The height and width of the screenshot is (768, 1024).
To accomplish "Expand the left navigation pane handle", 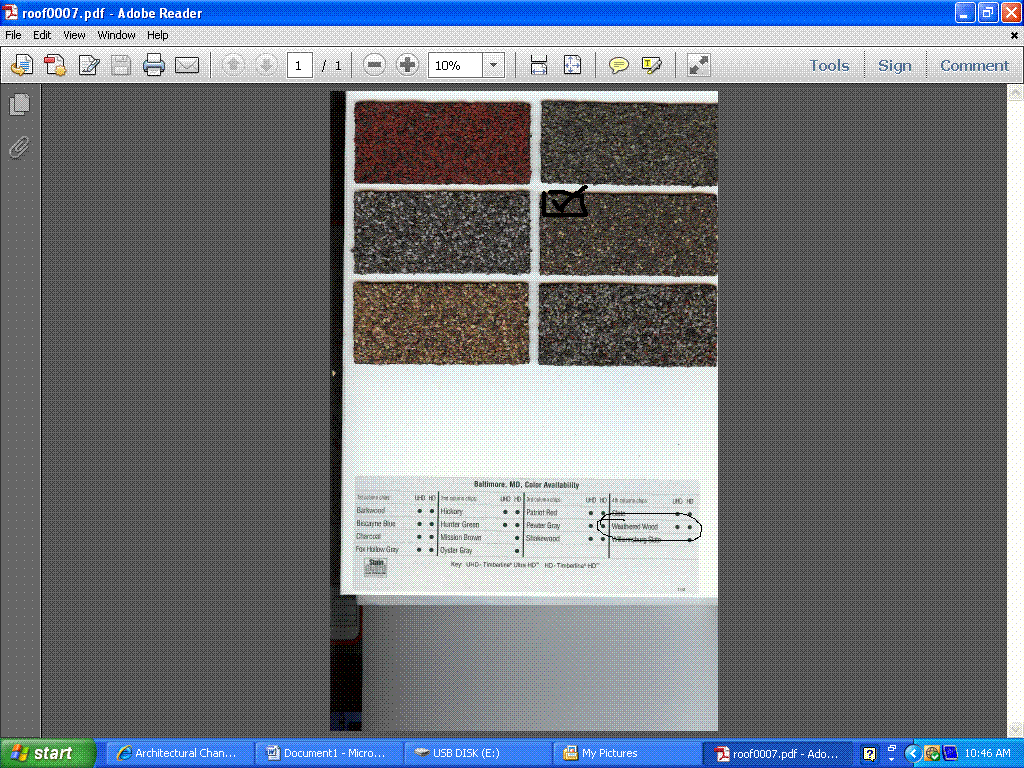I will coord(334,373).
